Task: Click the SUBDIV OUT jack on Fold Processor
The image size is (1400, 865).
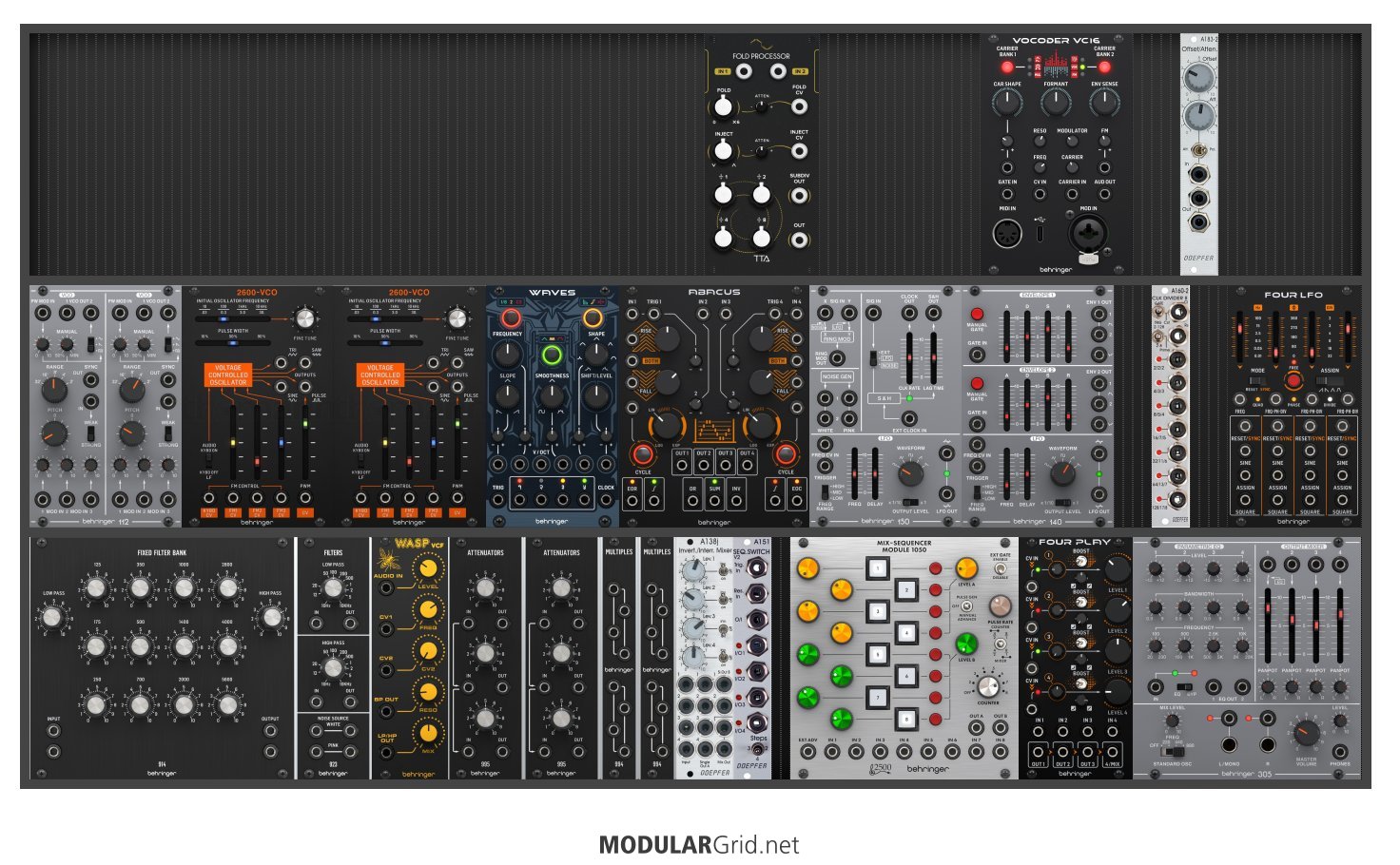Action: (800, 196)
